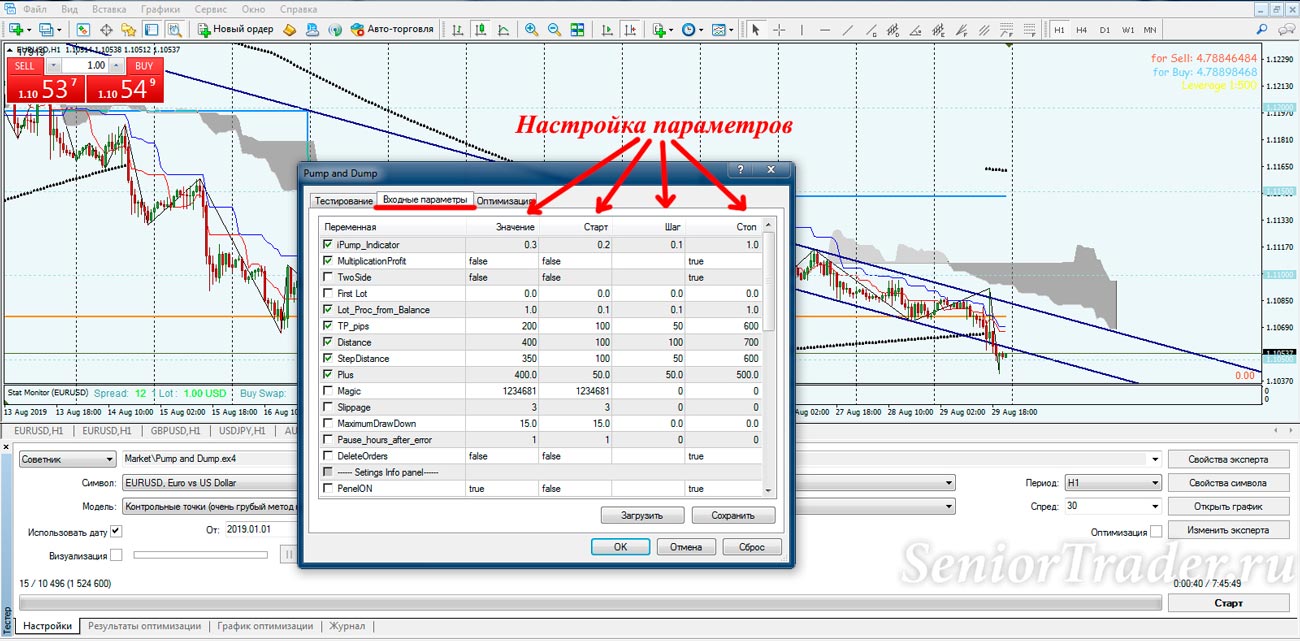Open the Navigator star-folder icon
1300x641 pixels.
point(129,30)
